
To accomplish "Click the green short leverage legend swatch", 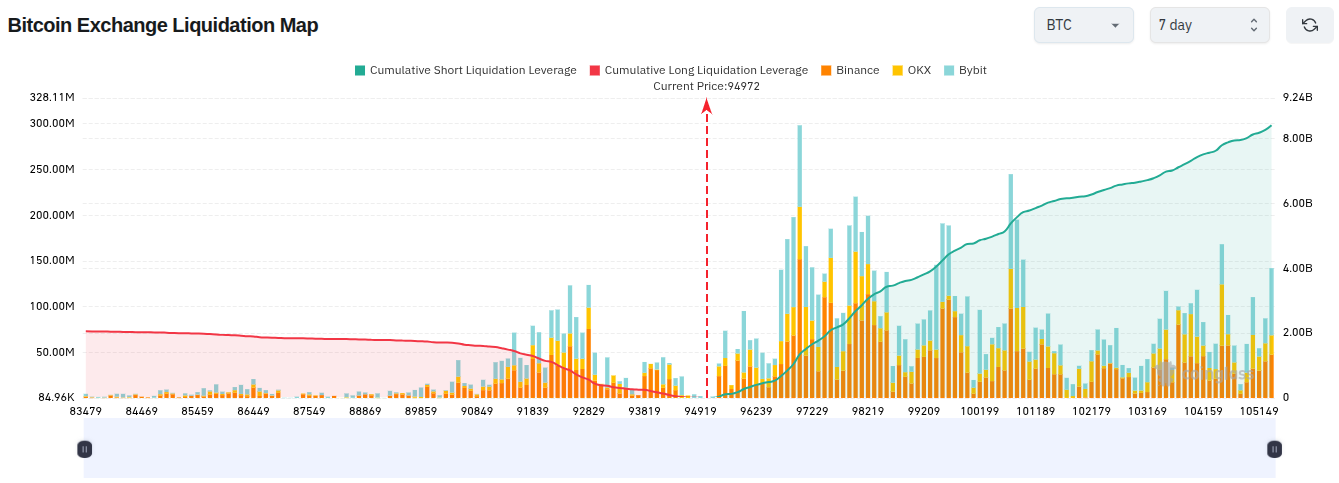I will 360,71.
